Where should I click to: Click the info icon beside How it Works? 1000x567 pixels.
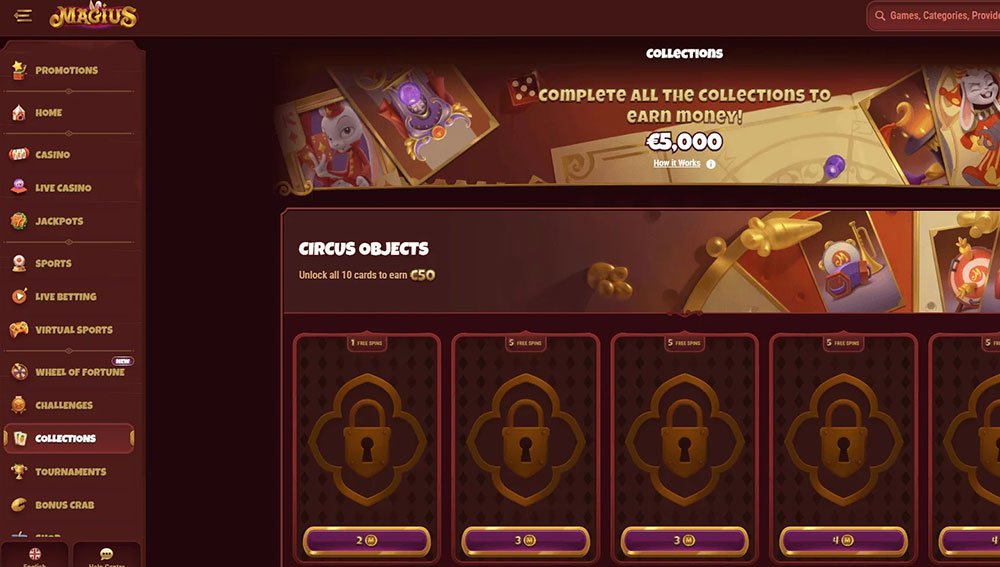[x=710, y=164]
